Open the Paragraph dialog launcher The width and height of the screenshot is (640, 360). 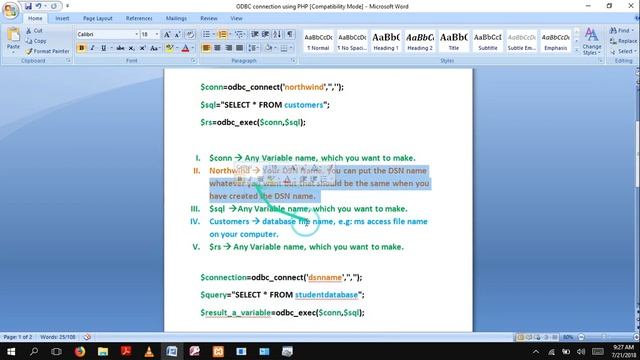click(293, 61)
